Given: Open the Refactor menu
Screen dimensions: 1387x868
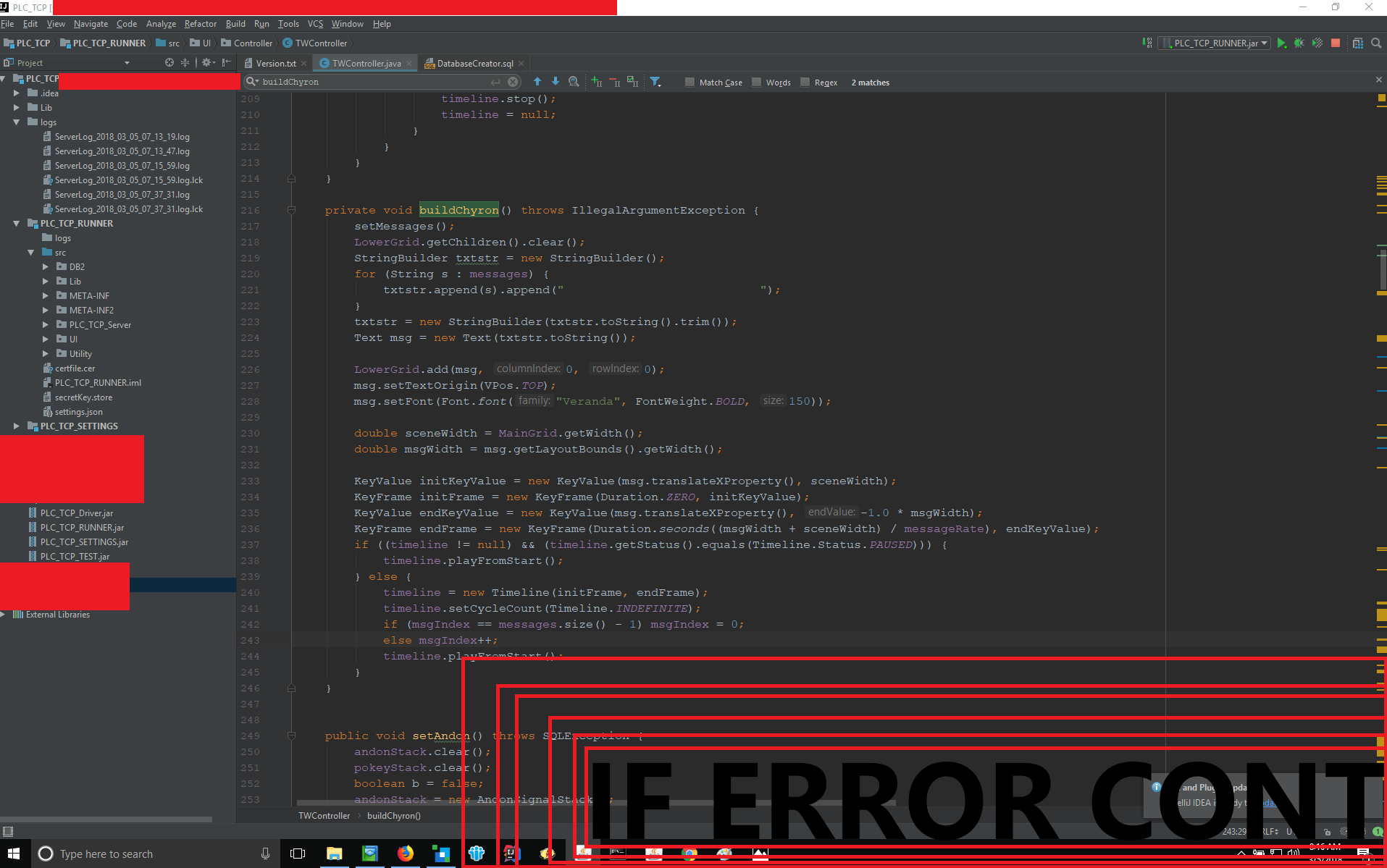Looking at the screenshot, I should point(200,24).
